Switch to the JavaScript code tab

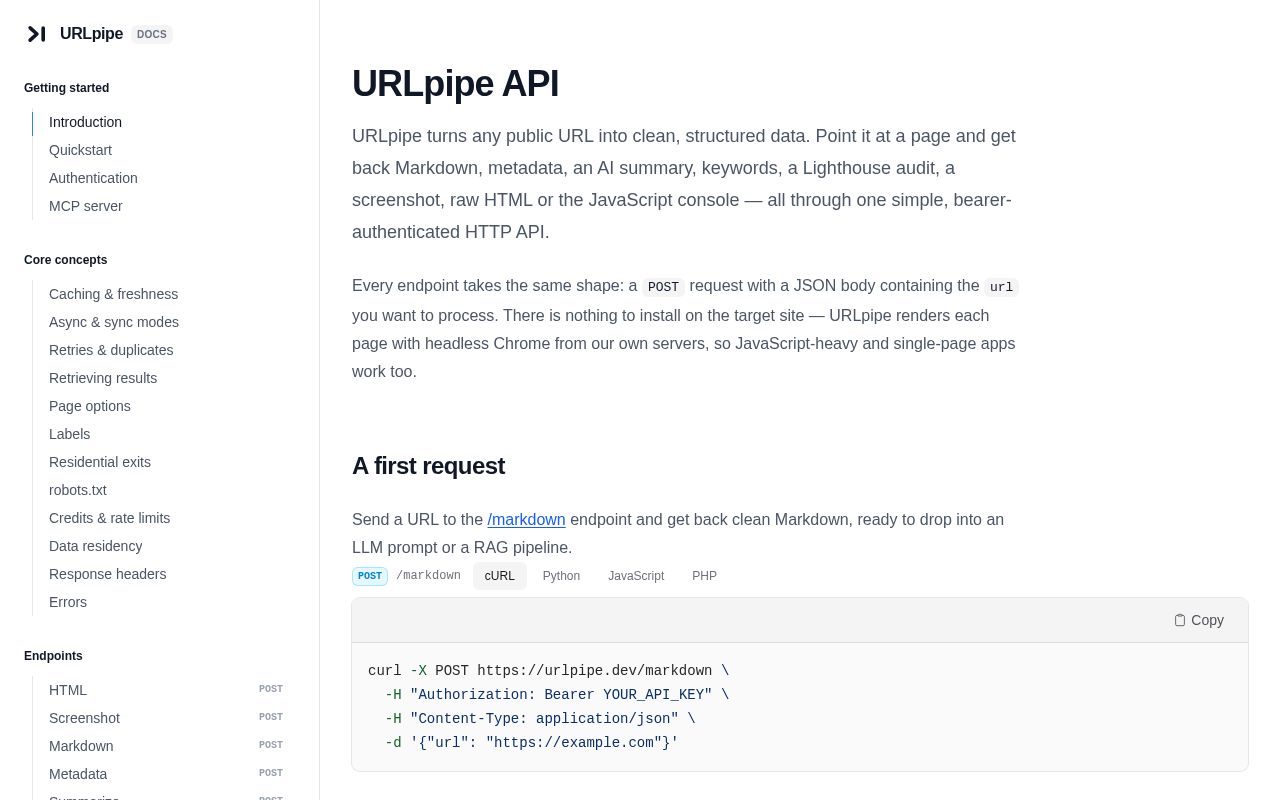[636, 576]
